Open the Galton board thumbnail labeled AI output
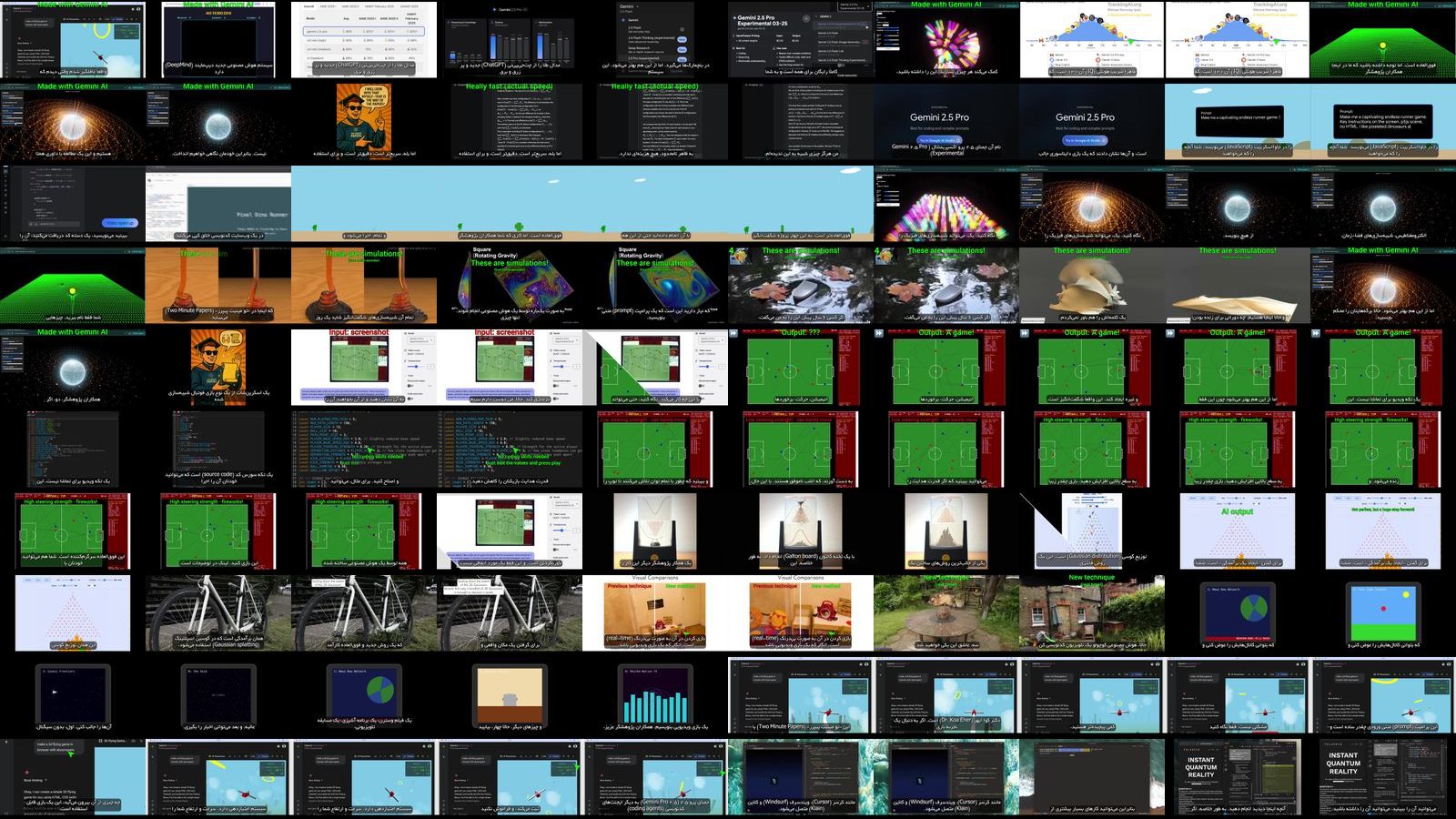The width and height of the screenshot is (1456, 819). [1237, 531]
